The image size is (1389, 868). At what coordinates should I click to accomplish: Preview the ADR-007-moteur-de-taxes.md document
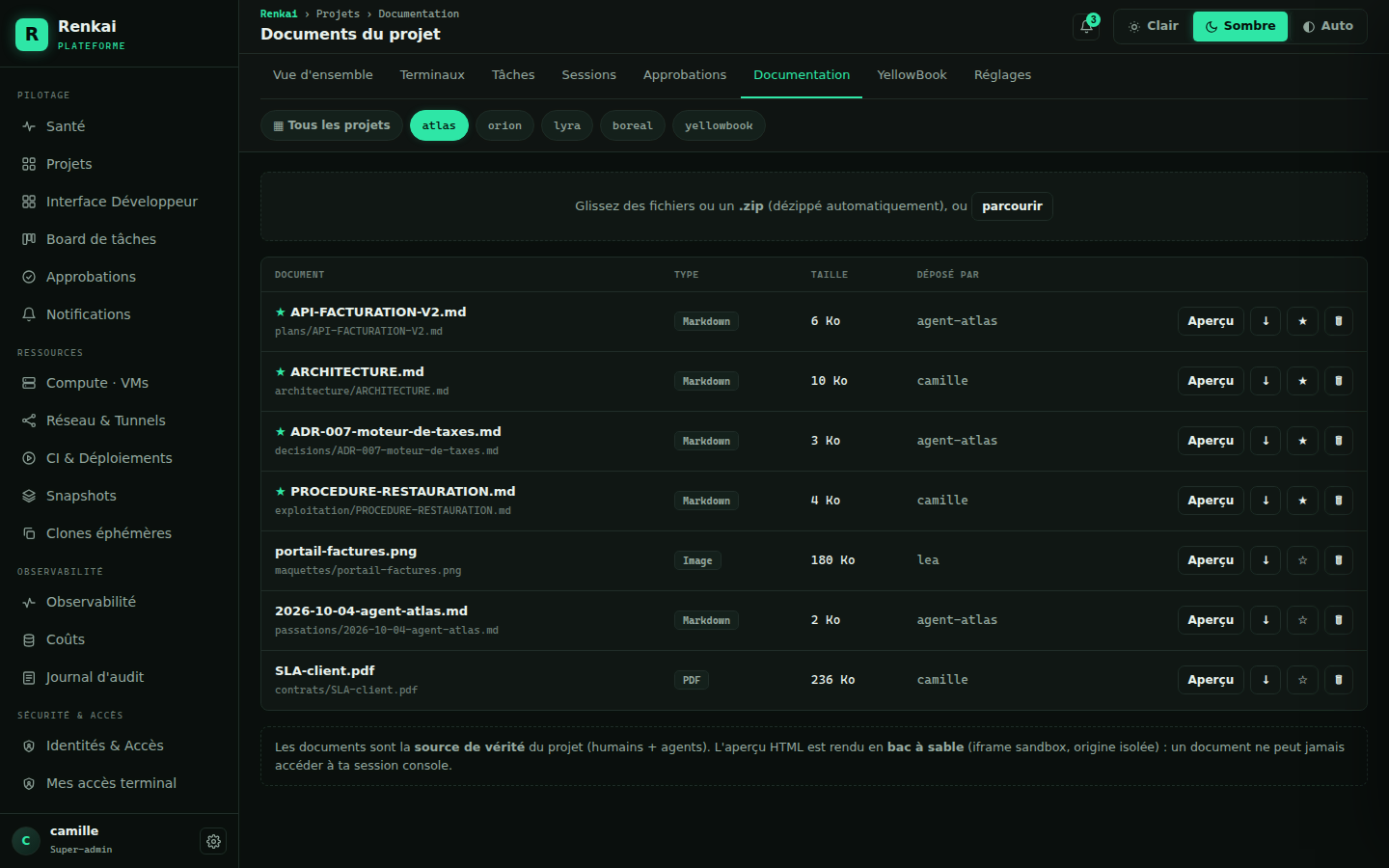click(1211, 441)
